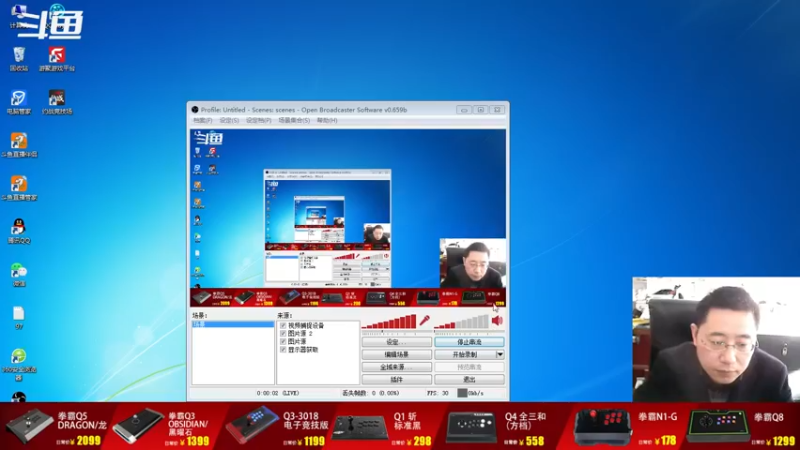The height and width of the screenshot is (450, 800).
Task: Select the 斗鱼直播管家 desktop shortcut
Action: [19, 188]
